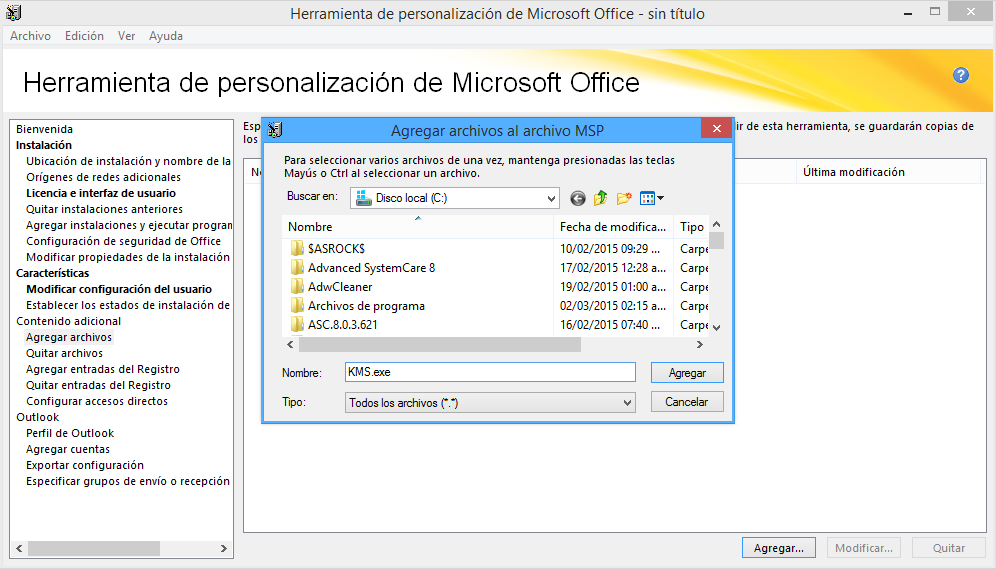Select Bienvenida in the navigation pane
The width and height of the screenshot is (996, 569).
[44, 129]
